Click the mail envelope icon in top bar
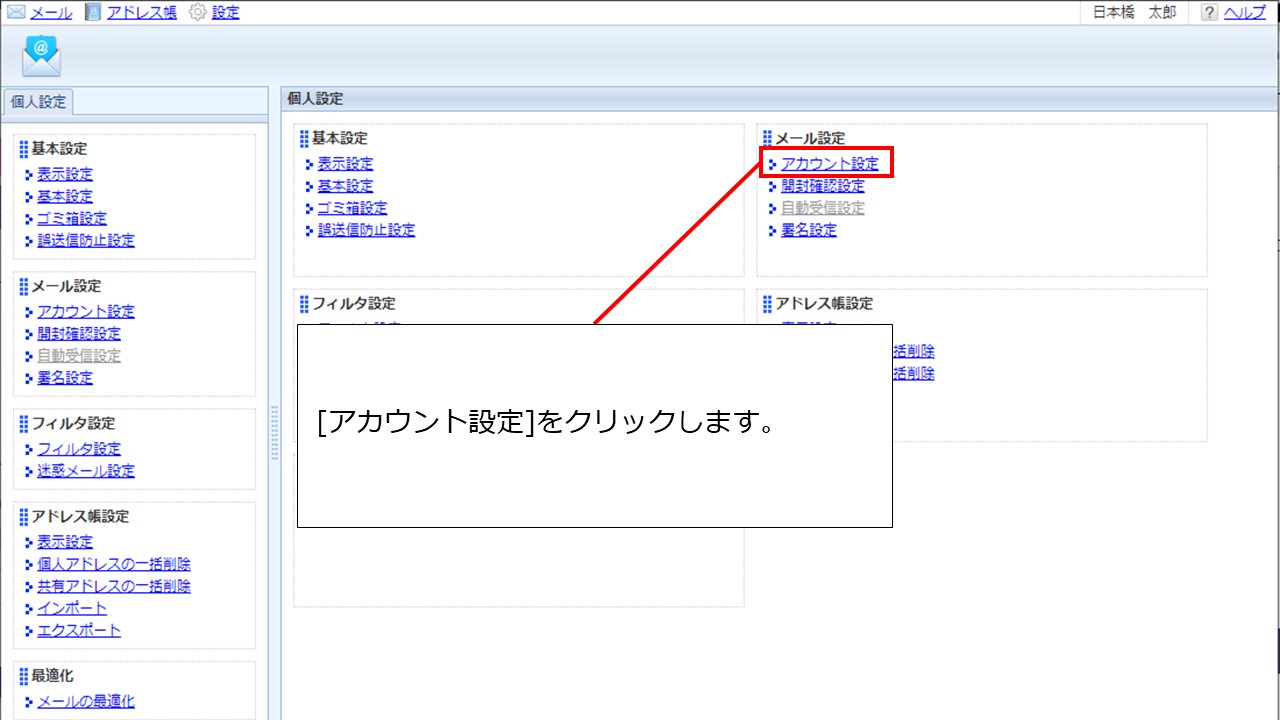 pyautogui.click(x=16, y=13)
